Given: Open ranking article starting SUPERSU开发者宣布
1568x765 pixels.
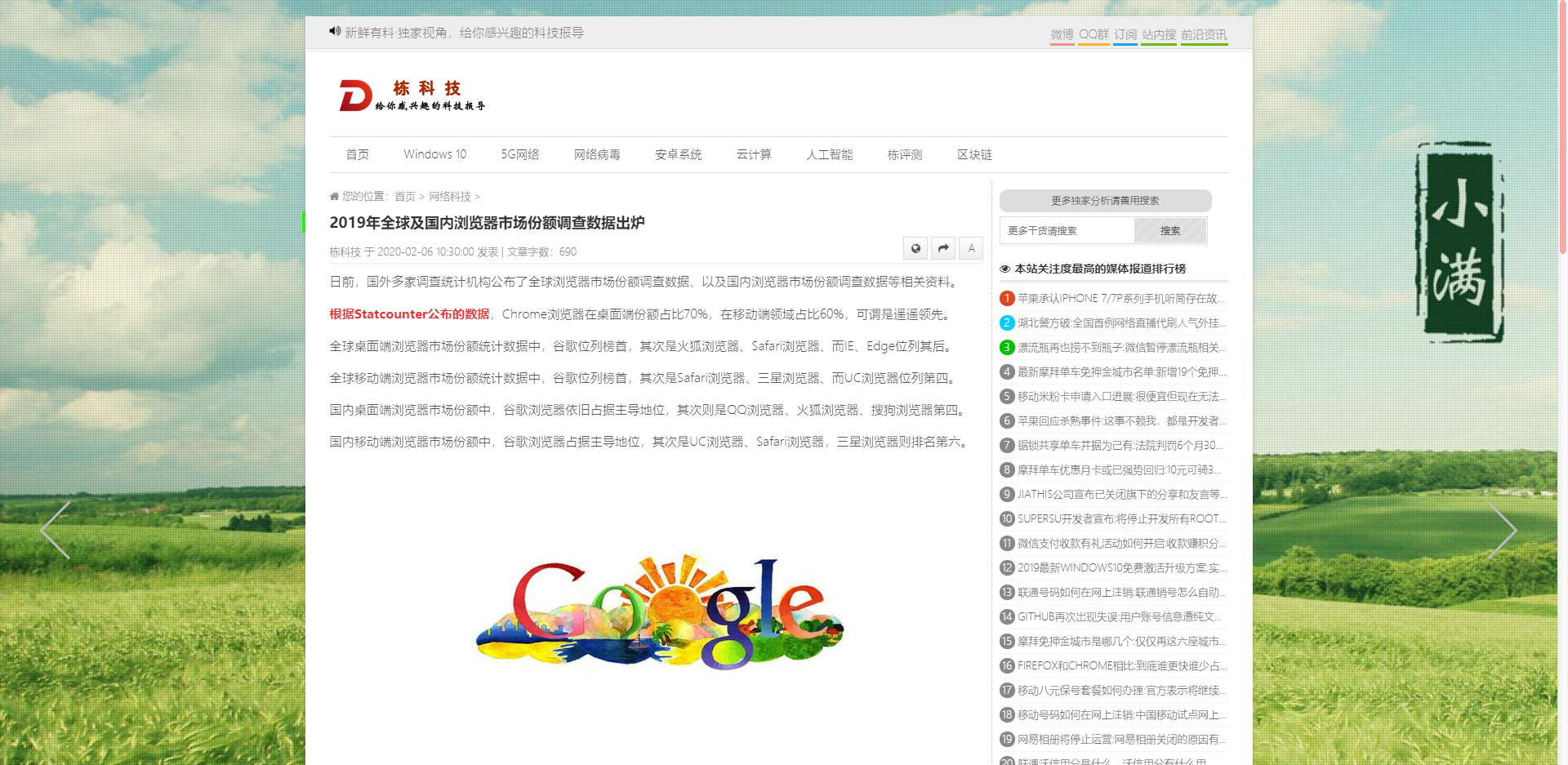Looking at the screenshot, I should (x=1121, y=519).
